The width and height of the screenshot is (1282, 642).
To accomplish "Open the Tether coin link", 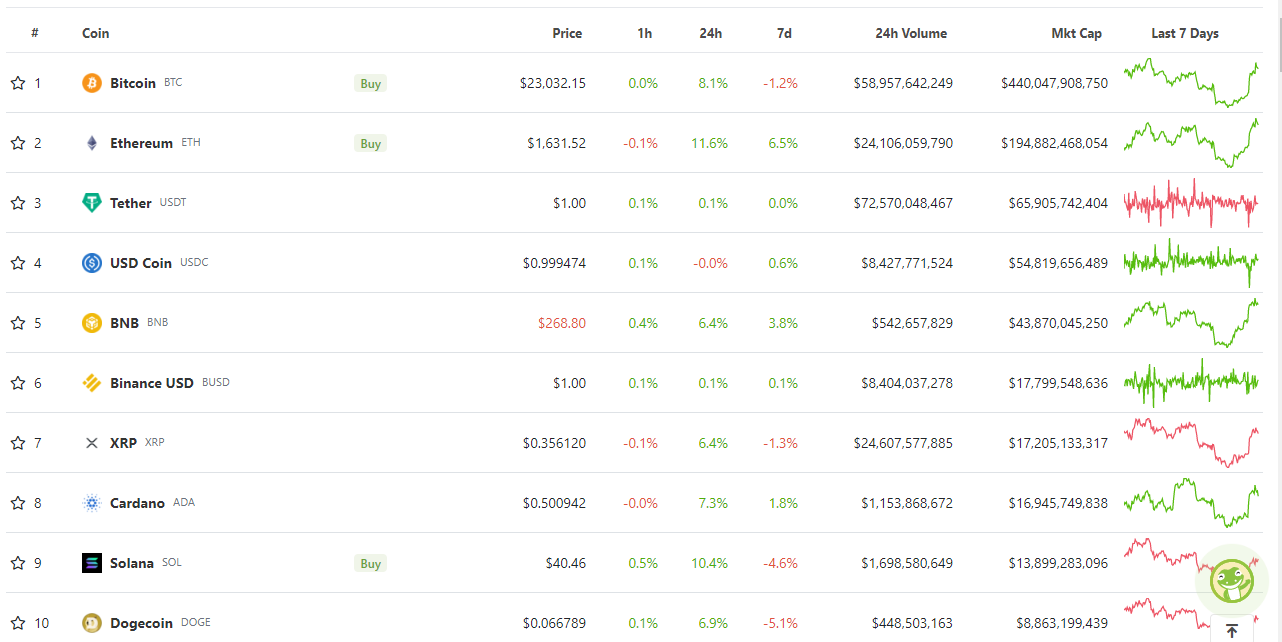I will 131,203.
